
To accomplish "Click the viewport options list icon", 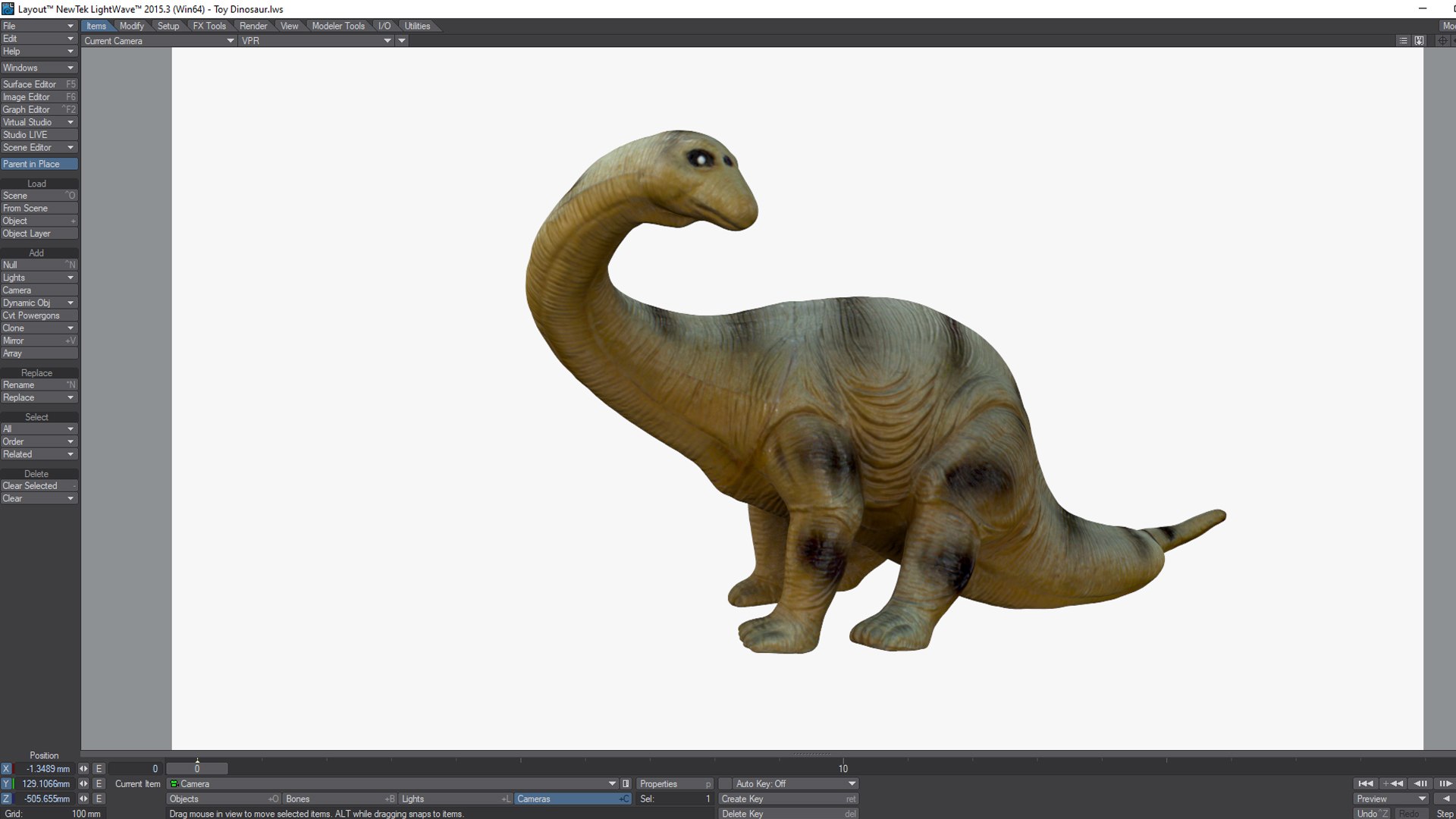I will pyautogui.click(x=1403, y=41).
